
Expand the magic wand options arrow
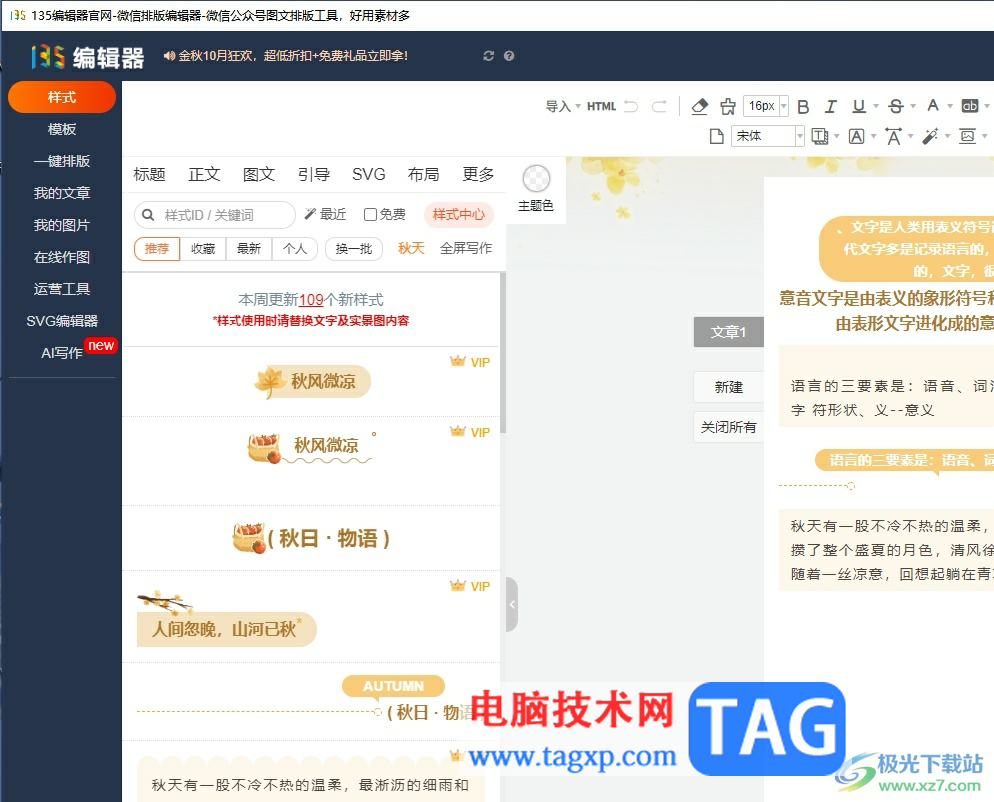(x=947, y=136)
